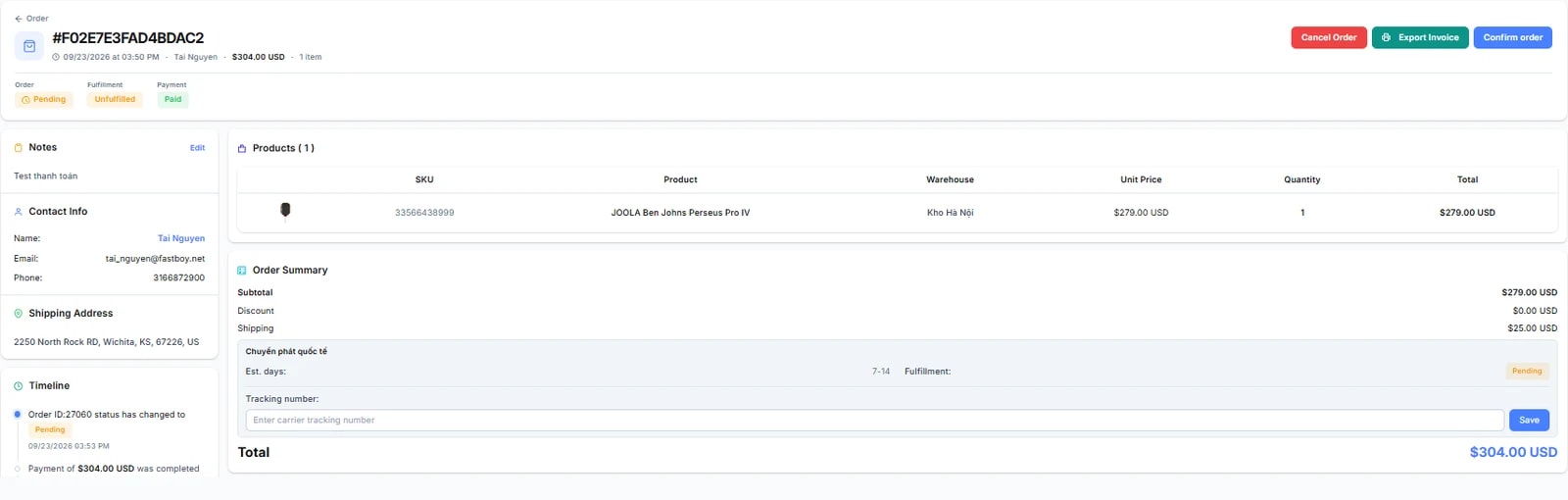Image resolution: width=1568 pixels, height=500 pixels.
Task: Click the blue timeline status-changed marker
Action: (18, 414)
